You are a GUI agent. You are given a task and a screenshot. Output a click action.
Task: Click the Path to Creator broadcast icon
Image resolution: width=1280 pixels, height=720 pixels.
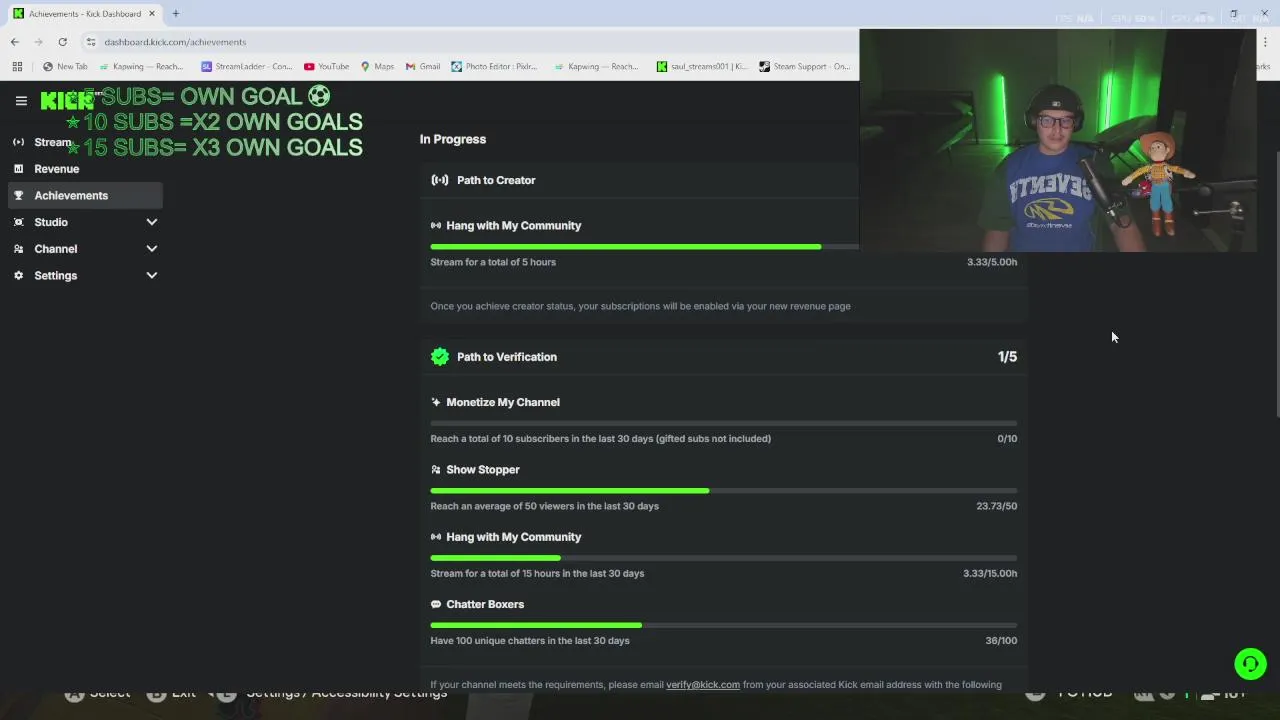(440, 180)
